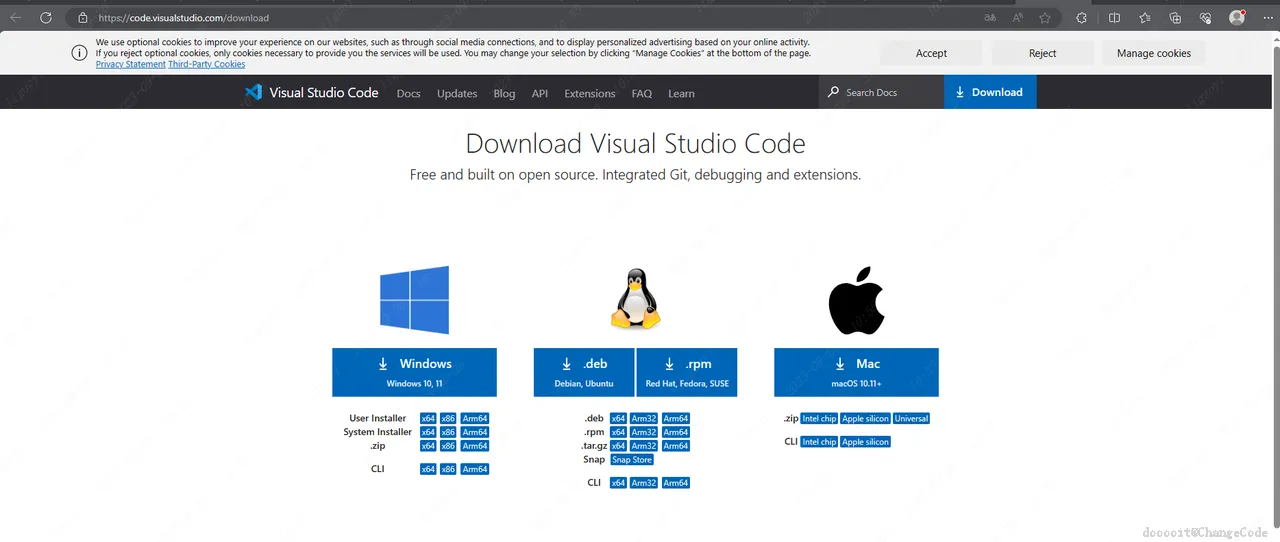Download Mac .zip Universal

pyautogui.click(x=912, y=418)
